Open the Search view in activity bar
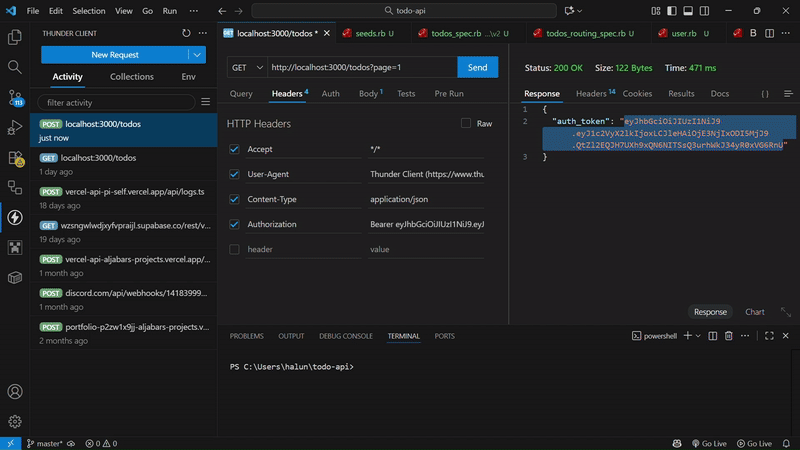 [x=15, y=67]
